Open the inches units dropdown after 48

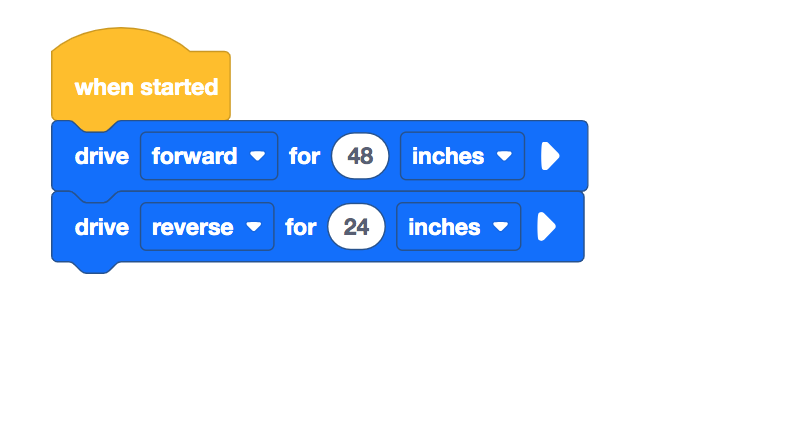[462, 156]
